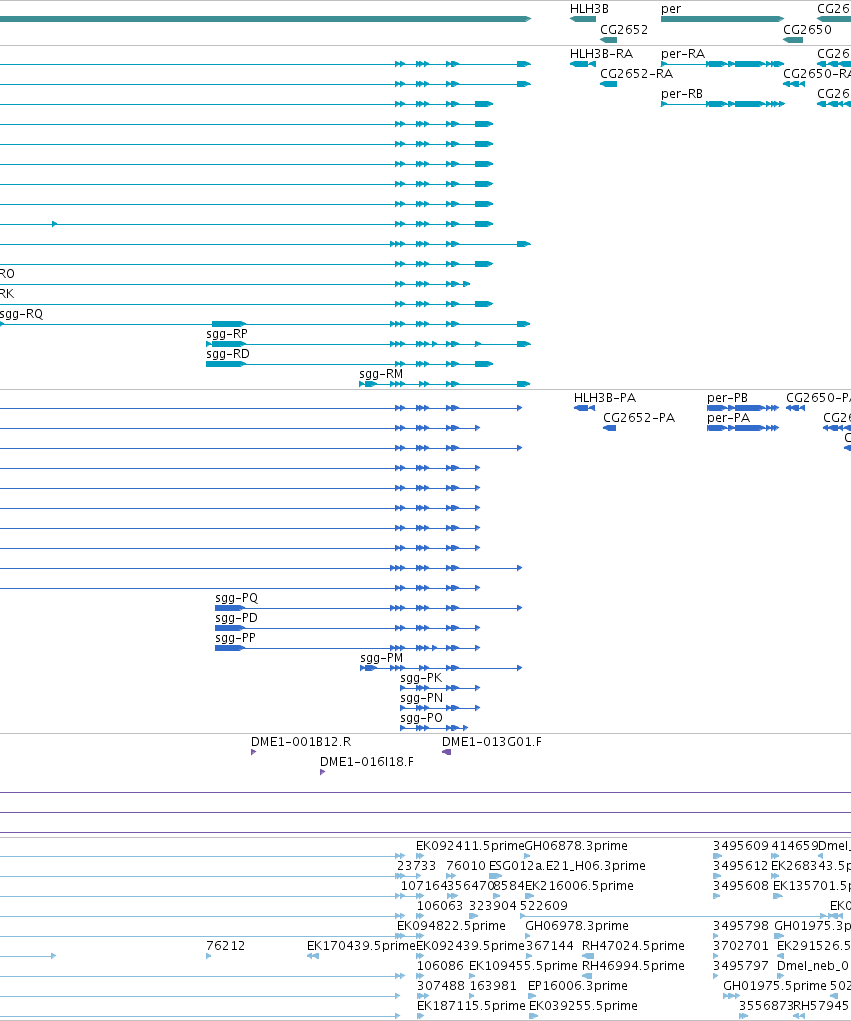Select the teal HLH3B gene arrow glyph
Viewport: 851px width, 1021px height.
583,19
